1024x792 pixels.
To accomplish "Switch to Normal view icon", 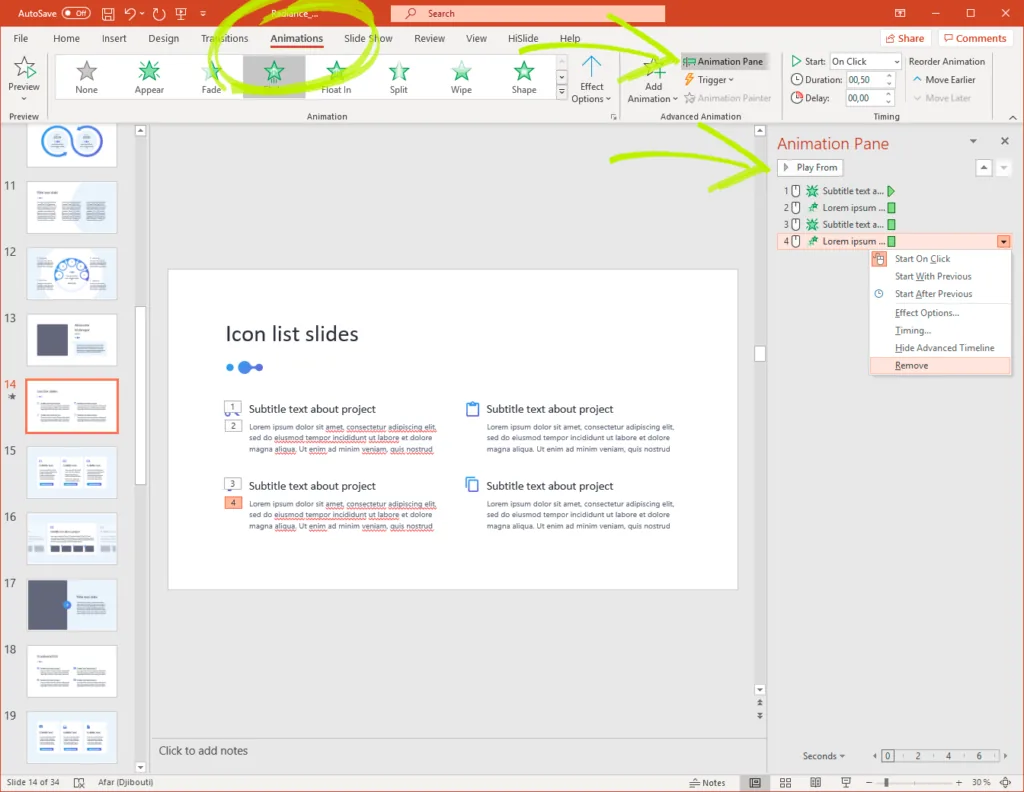I will pyautogui.click(x=755, y=782).
